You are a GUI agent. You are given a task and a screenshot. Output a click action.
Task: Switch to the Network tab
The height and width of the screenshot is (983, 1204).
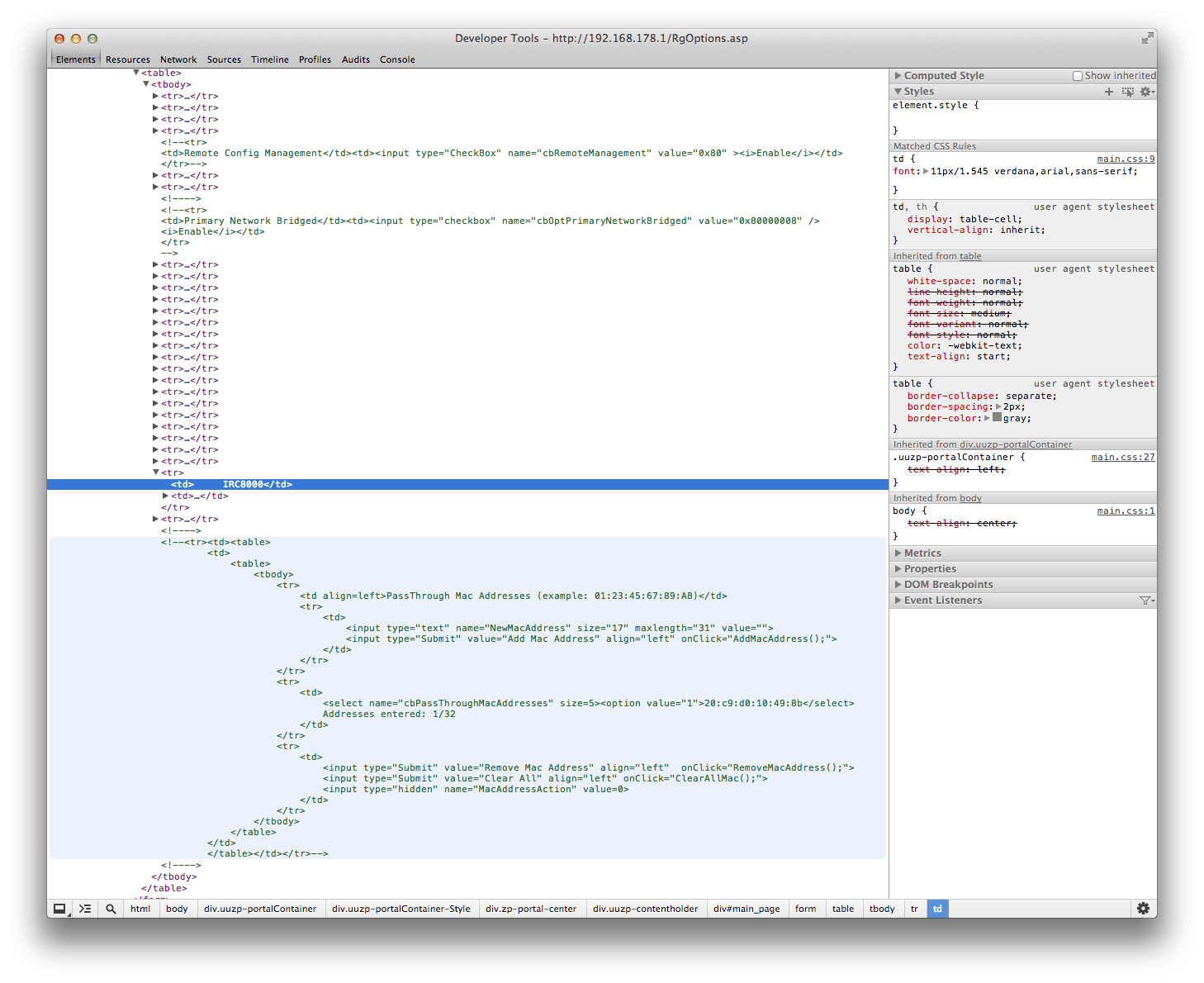[178, 59]
